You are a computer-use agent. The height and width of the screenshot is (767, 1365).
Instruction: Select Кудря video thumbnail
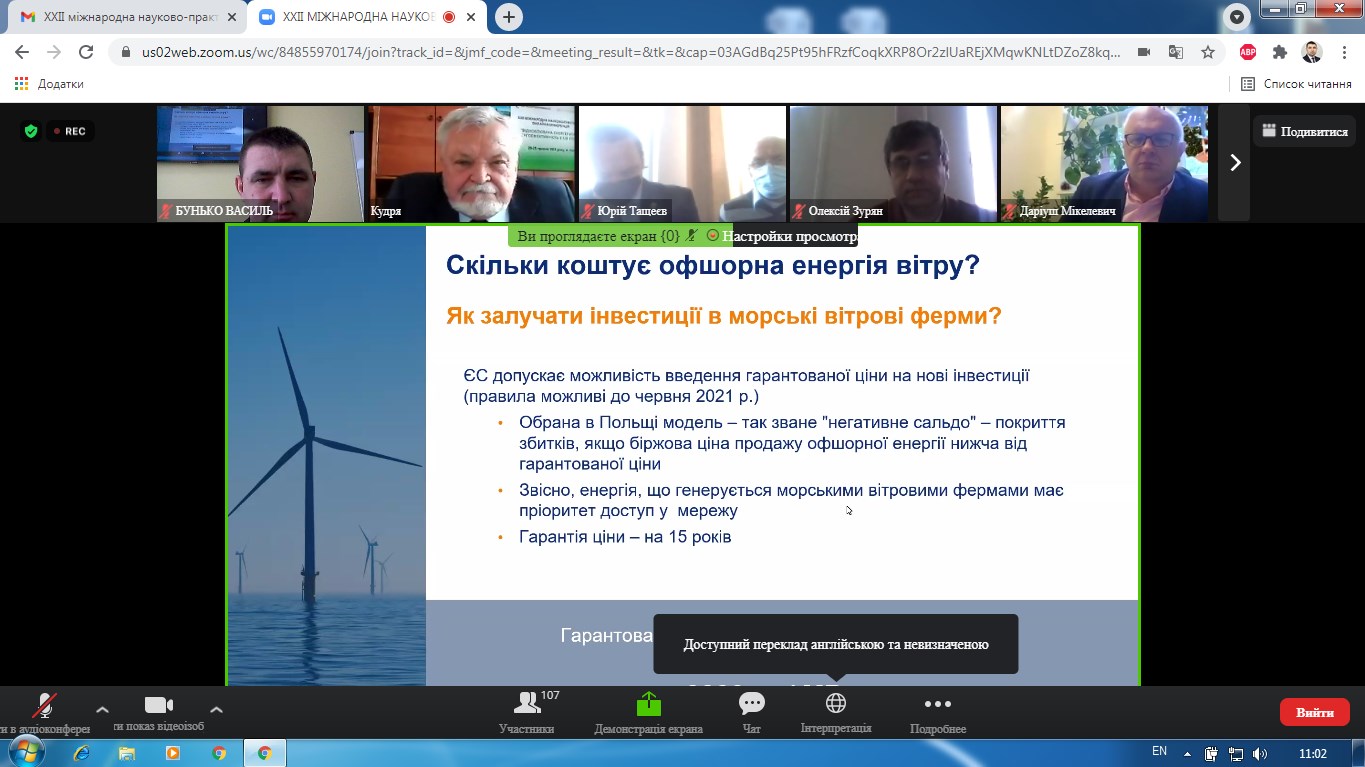[471, 163]
